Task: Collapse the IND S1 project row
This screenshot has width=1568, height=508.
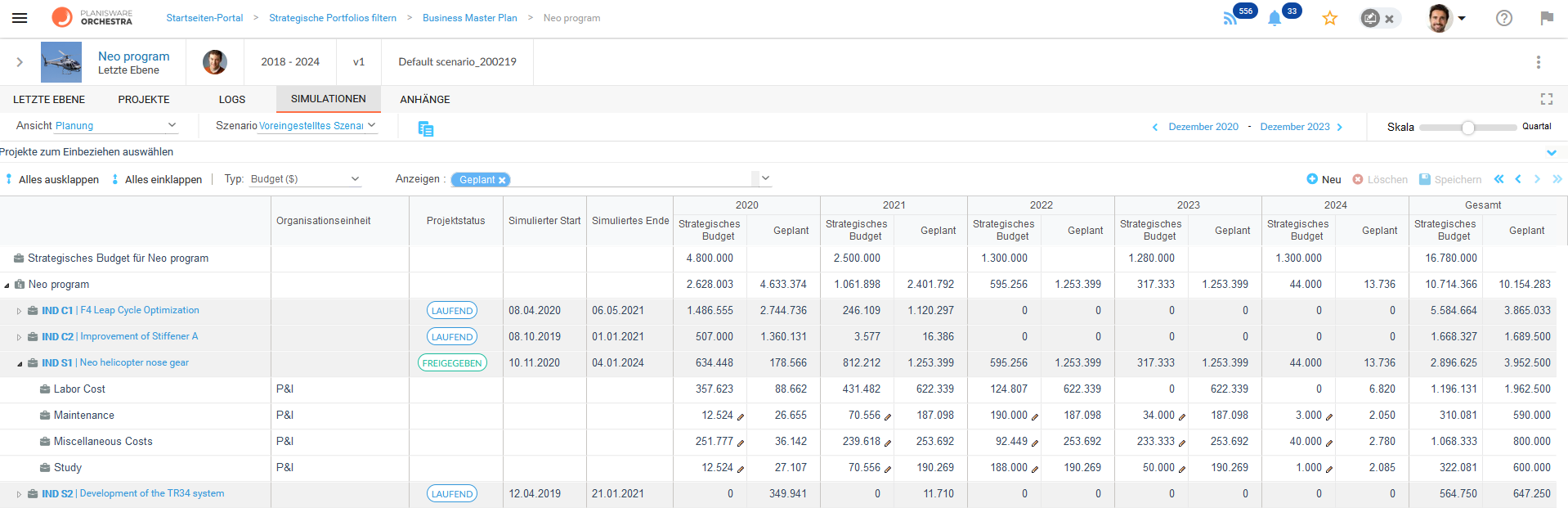Action: point(20,363)
